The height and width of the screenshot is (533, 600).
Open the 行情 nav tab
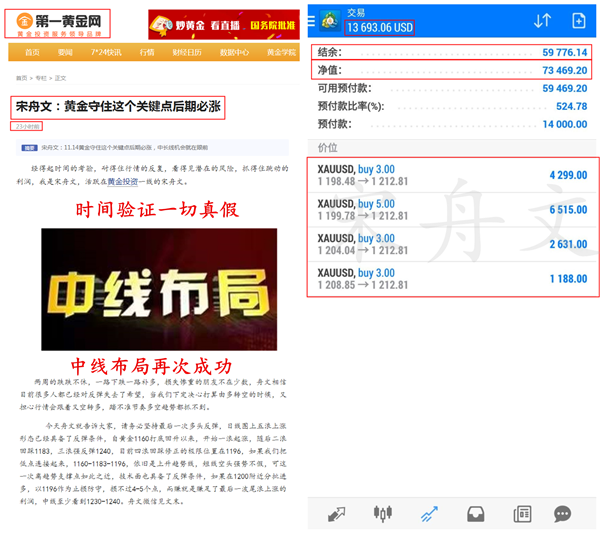(x=147, y=52)
